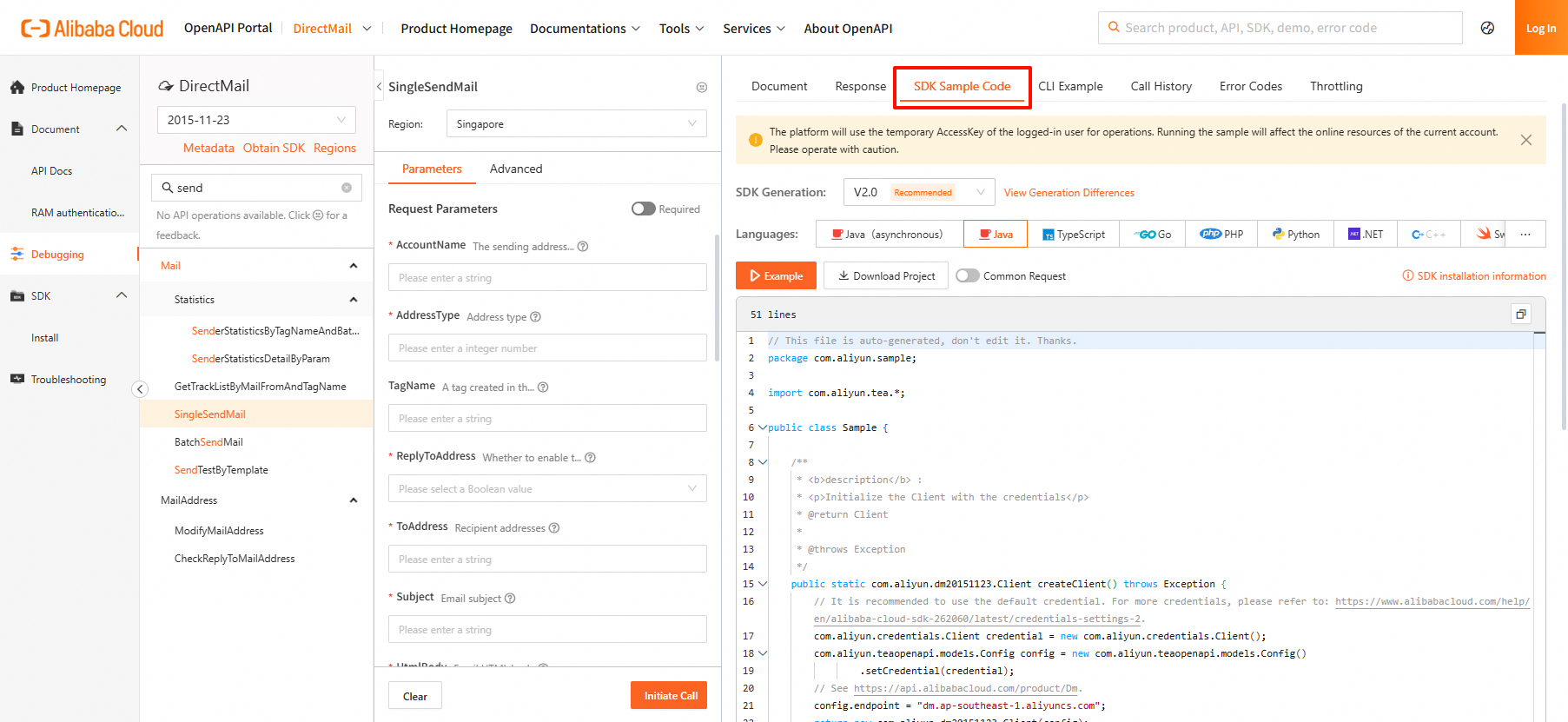Copy code using the copy icon
The width and height of the screenshot is (1568, 722).
[x=1521, y=315]
